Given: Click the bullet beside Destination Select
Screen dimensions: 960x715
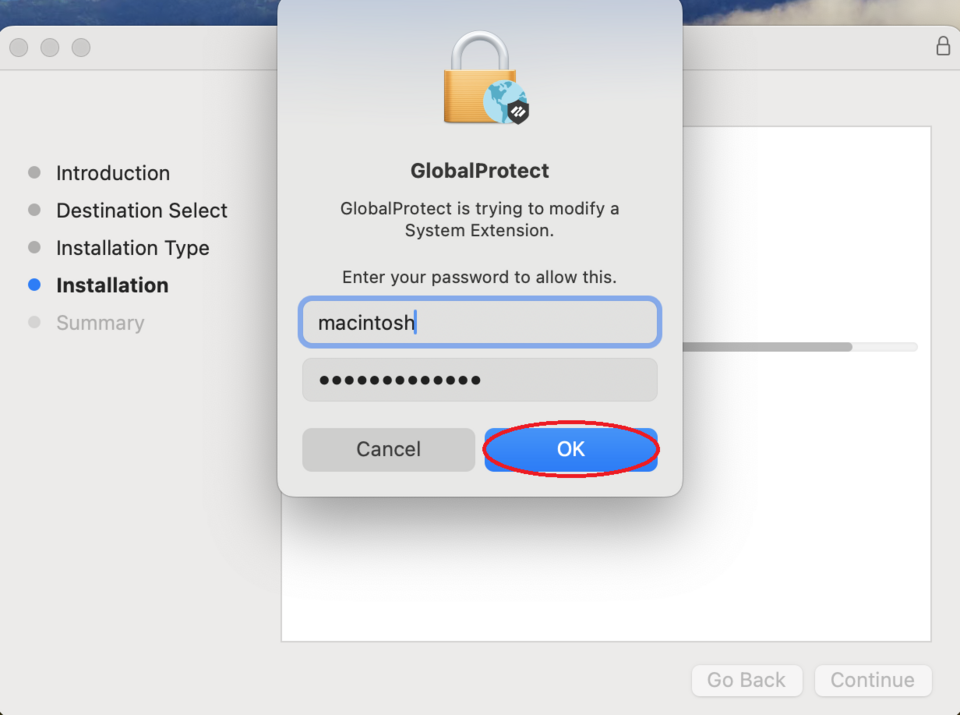Looking at the screenshot, I should point(35,210).
